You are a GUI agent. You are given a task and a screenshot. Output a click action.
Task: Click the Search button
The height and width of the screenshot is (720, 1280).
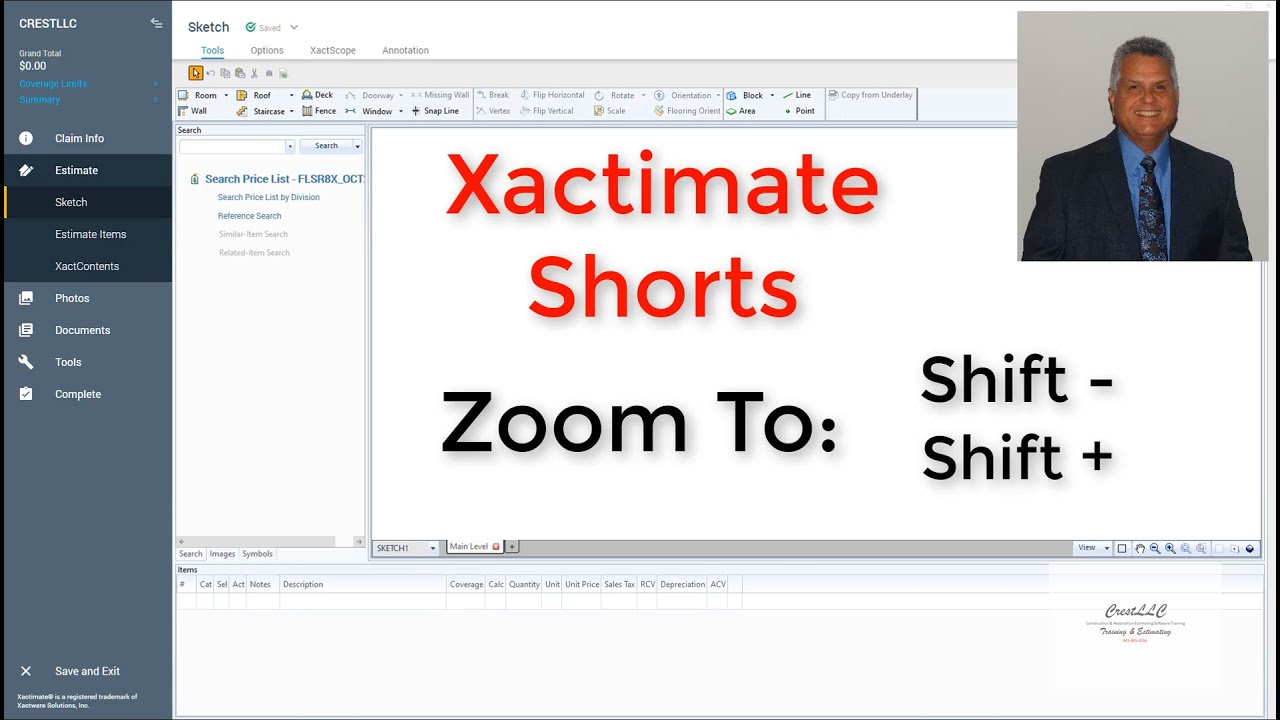[x=326, y=146]
